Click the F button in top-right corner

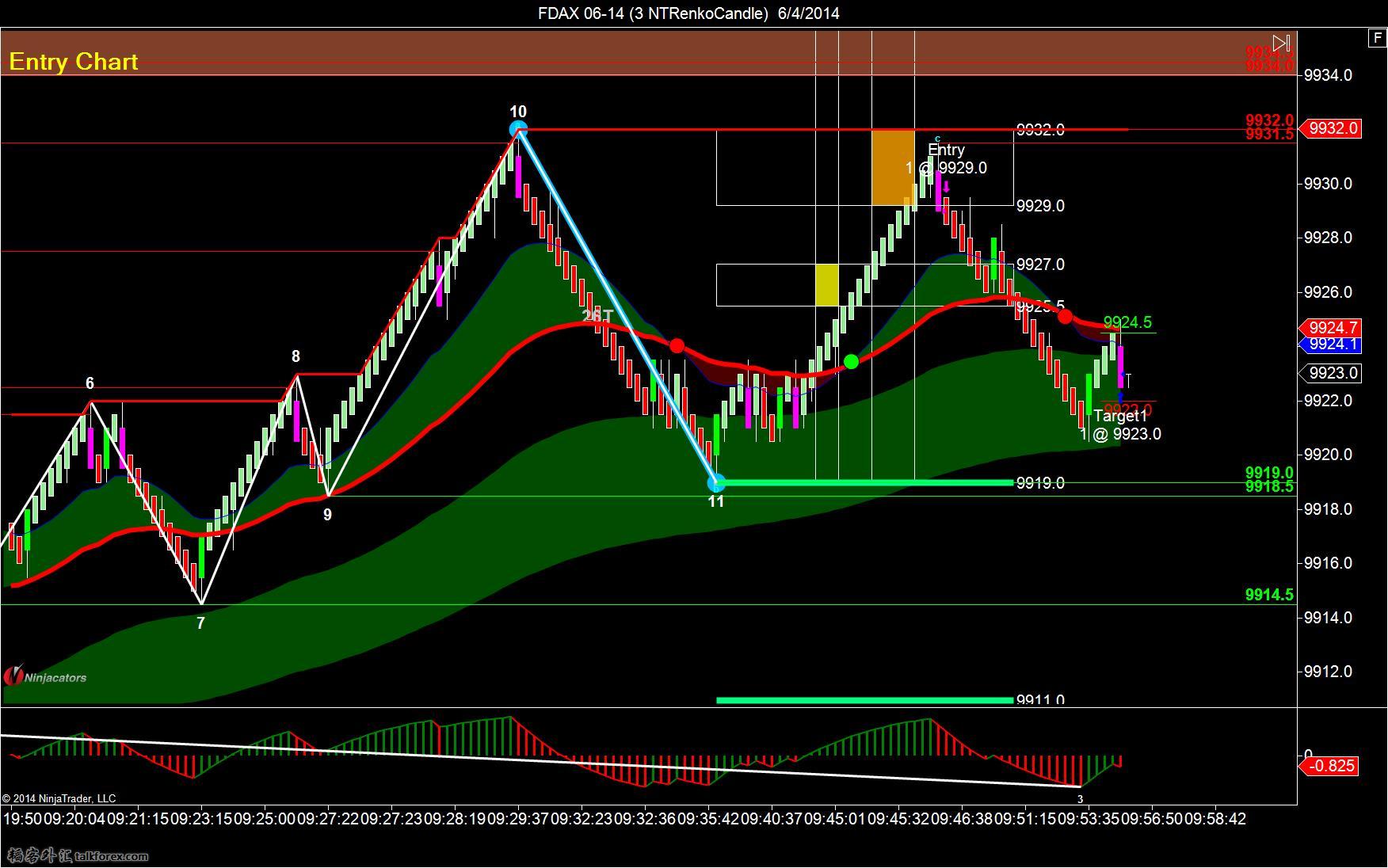coord(1378,38)
